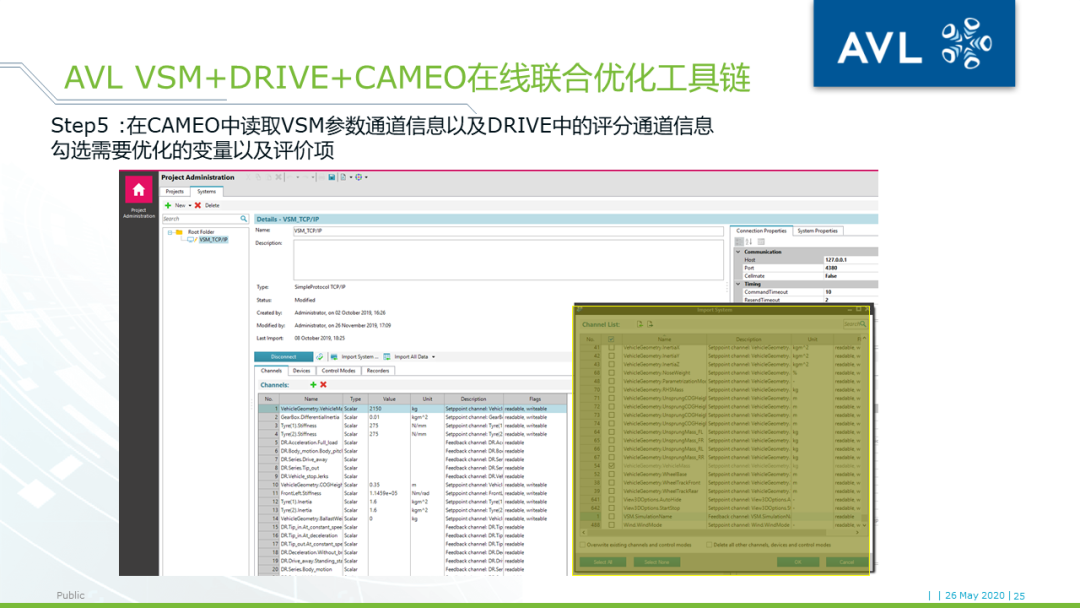Click the red Delete X icon
This screenshot has width=1080, height=608.
coord(198,205)
